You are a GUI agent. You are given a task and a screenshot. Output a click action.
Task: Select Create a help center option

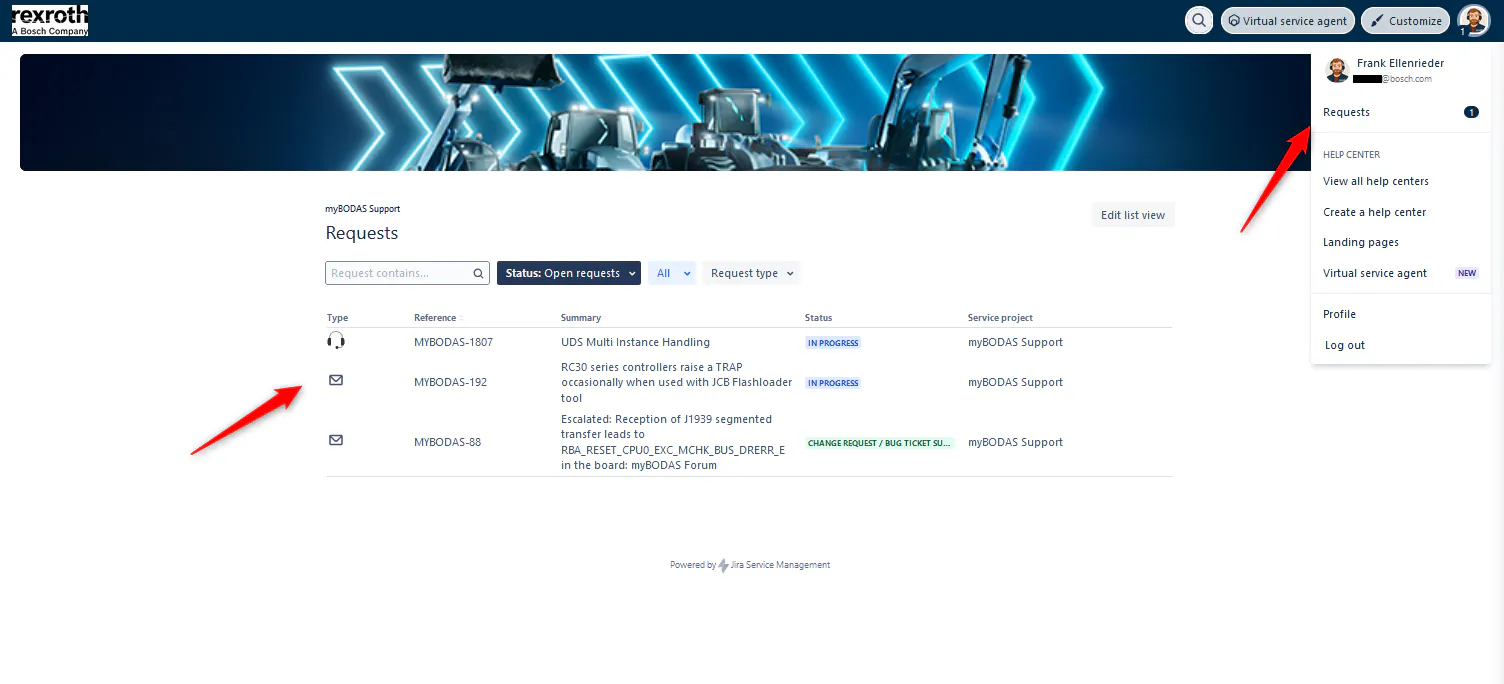tap(1374, 212)
